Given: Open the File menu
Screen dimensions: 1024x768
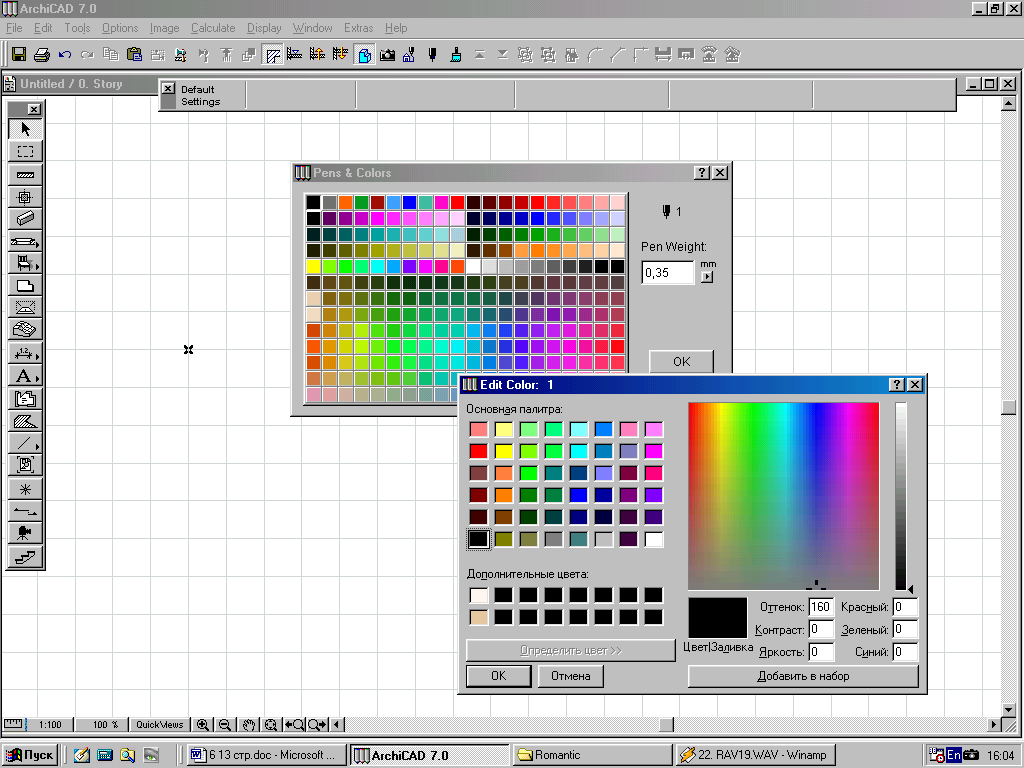Looking at the screenshot, I should coord(14,28).
